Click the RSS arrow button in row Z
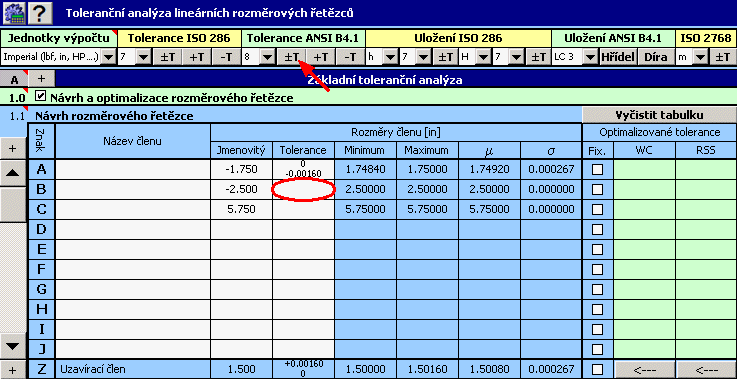This screenshot has width=737, height=379. (706, 370)
